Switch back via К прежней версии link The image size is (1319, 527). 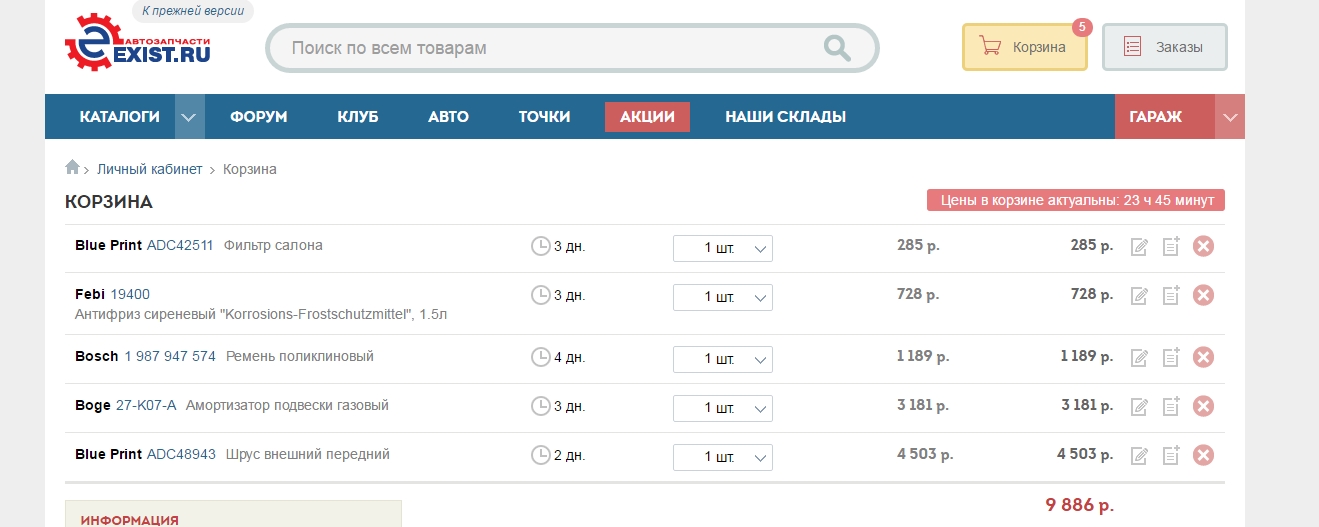tap(193, 12)
